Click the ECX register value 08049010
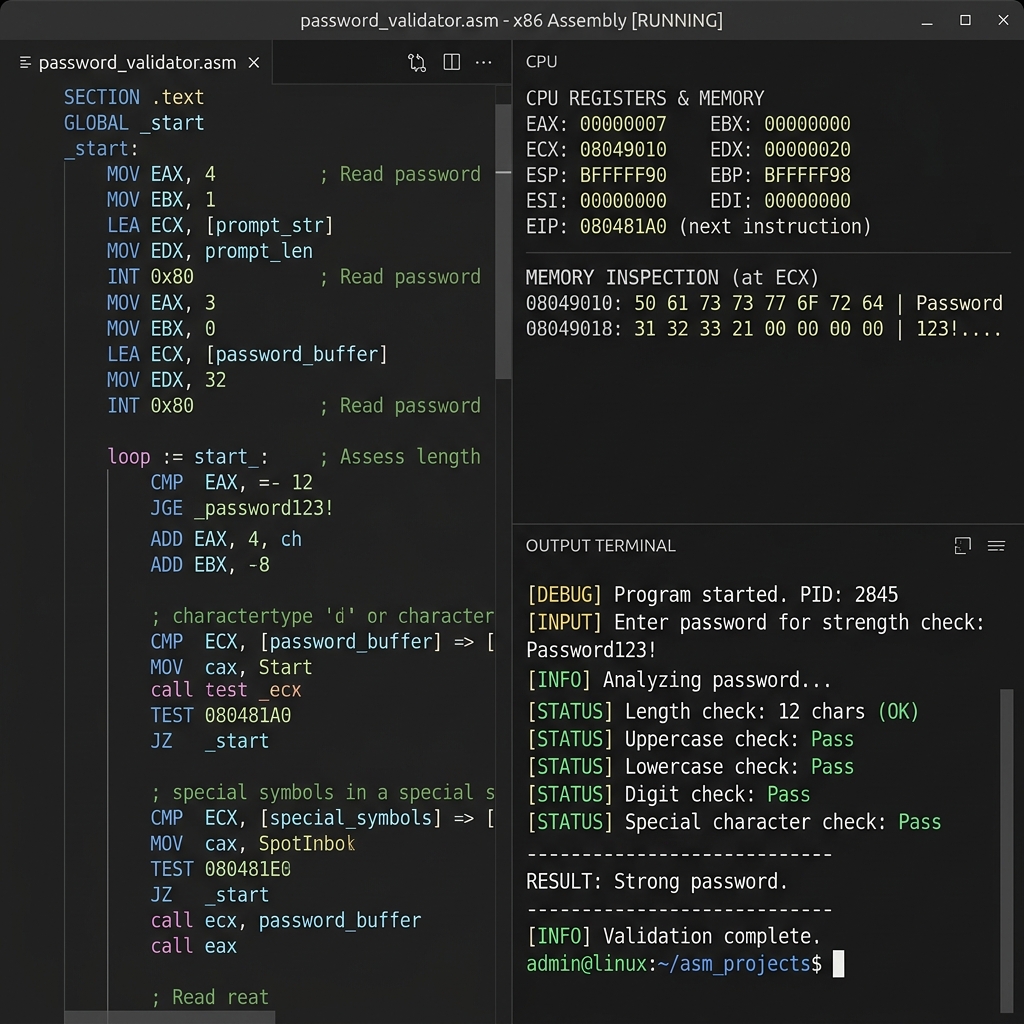The width and height of the screenshot is (1024, 1024). [x=623, y=150]
